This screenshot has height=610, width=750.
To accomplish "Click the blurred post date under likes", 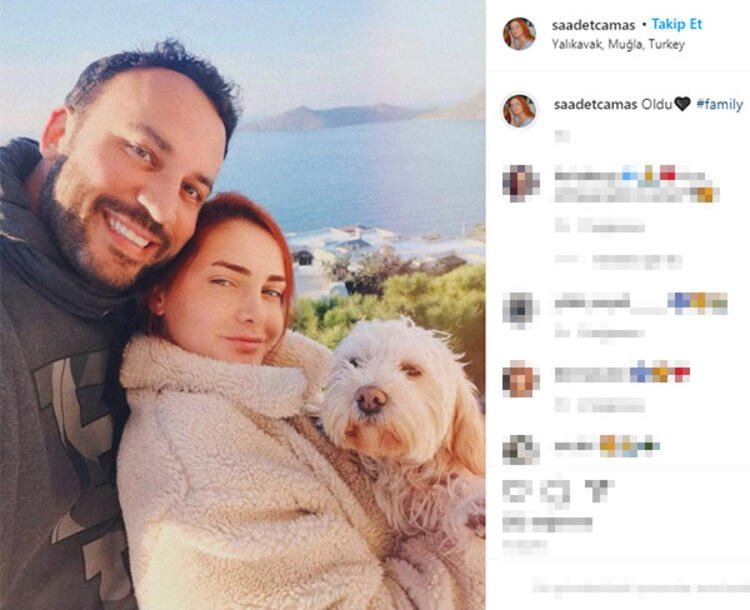I will point(525,544).
